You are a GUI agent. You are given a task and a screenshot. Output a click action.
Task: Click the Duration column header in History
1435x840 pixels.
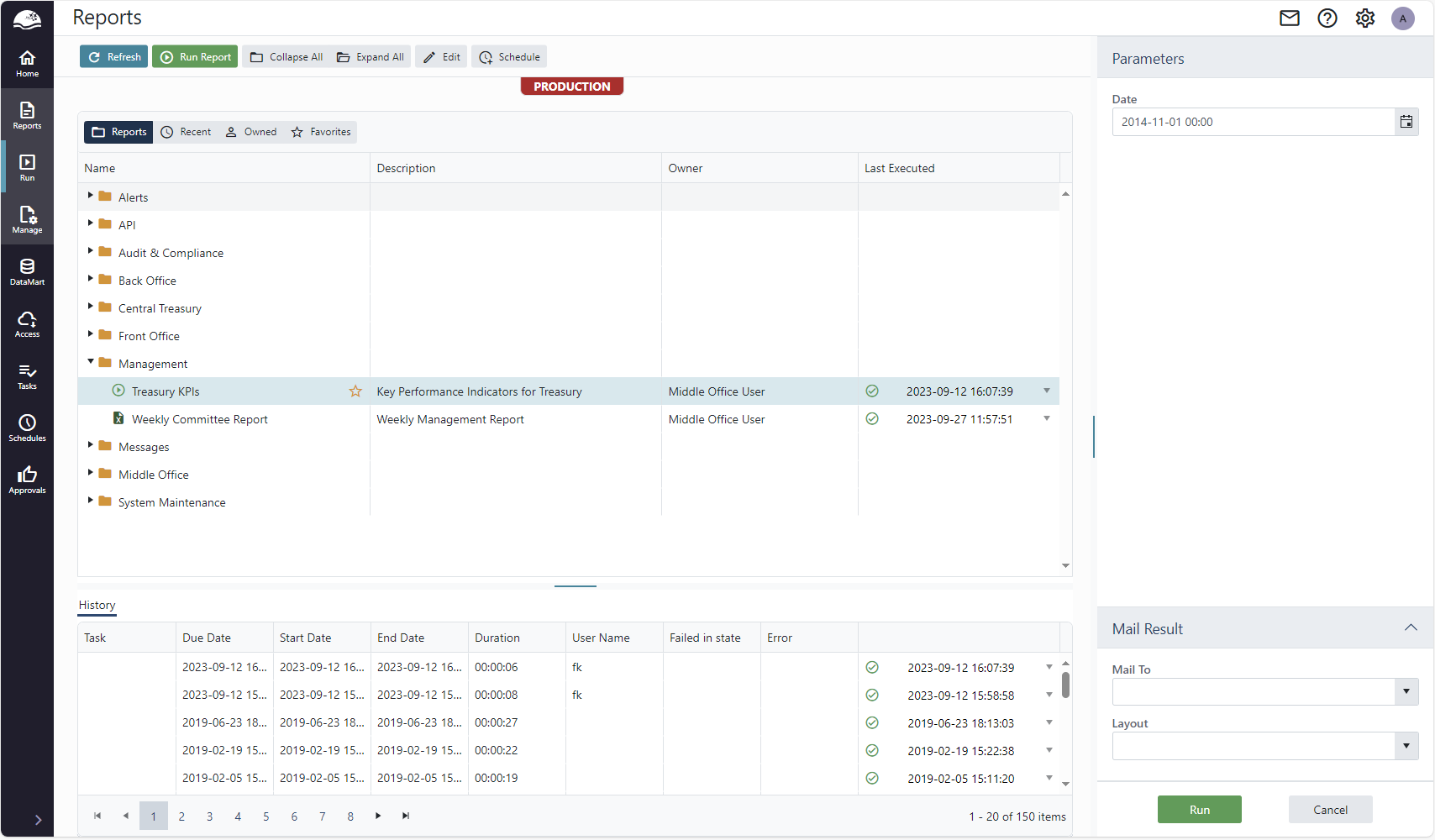517,638
